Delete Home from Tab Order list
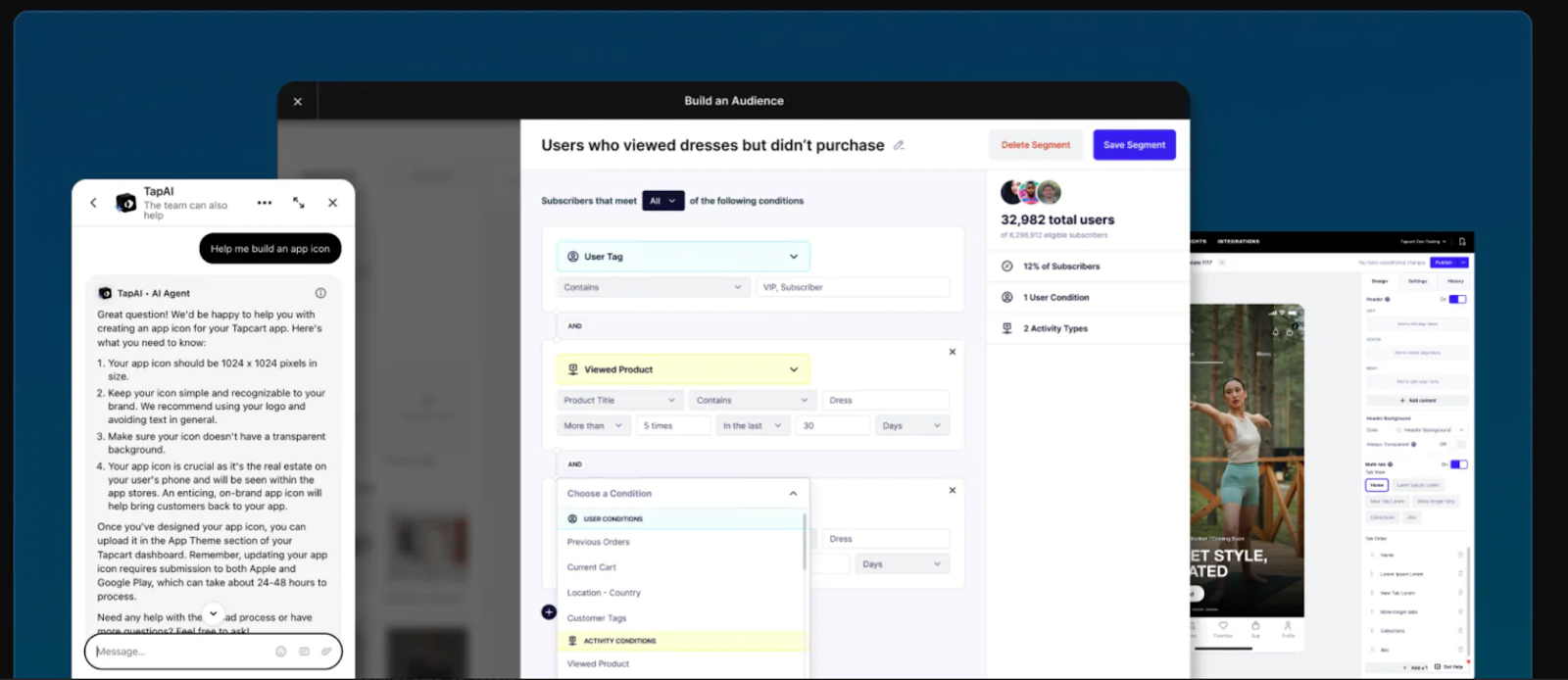The image size is (1568, 680). [x=1460, y=556]
